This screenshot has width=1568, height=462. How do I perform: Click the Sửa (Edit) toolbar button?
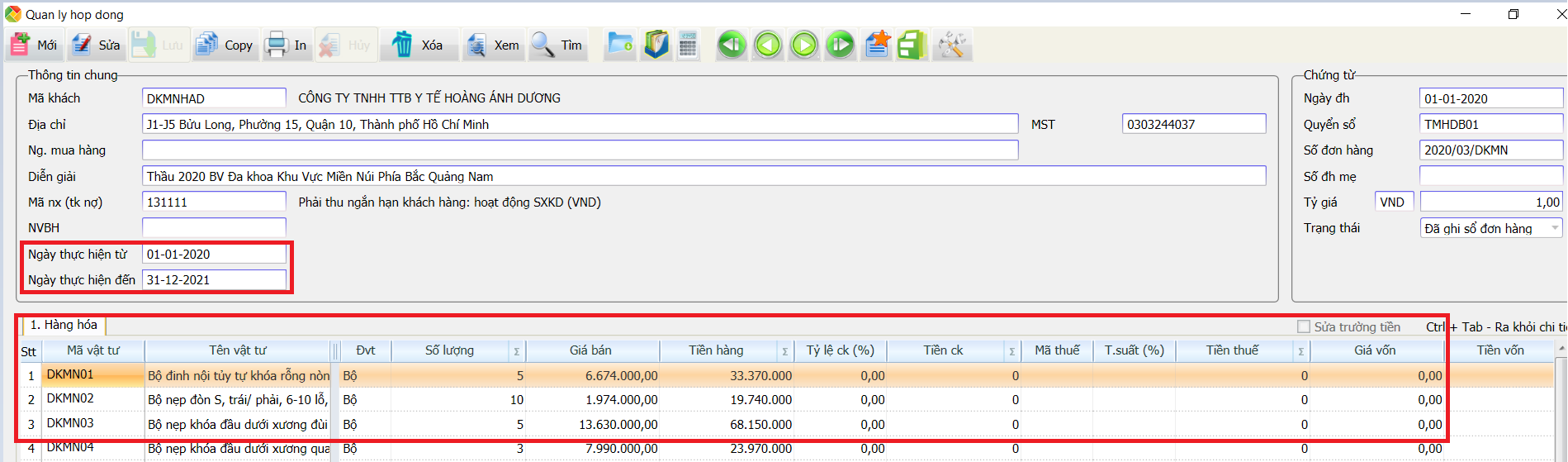(x=96, y=45)
